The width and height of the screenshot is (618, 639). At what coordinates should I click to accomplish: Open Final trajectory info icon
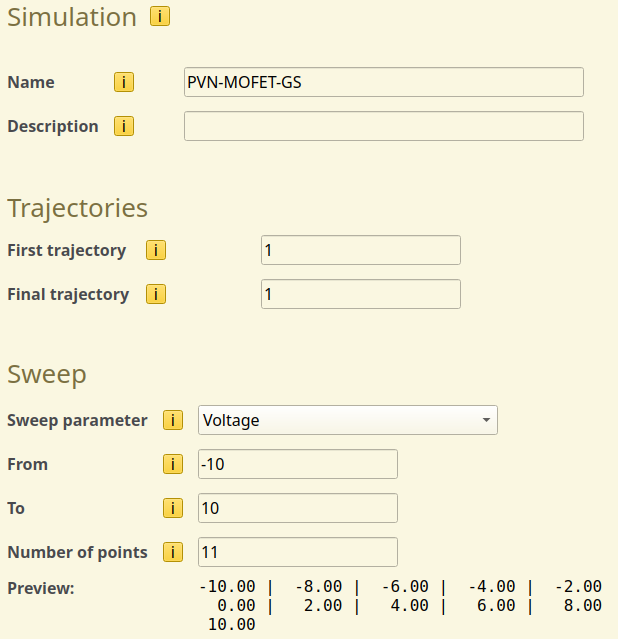(156, 294)
